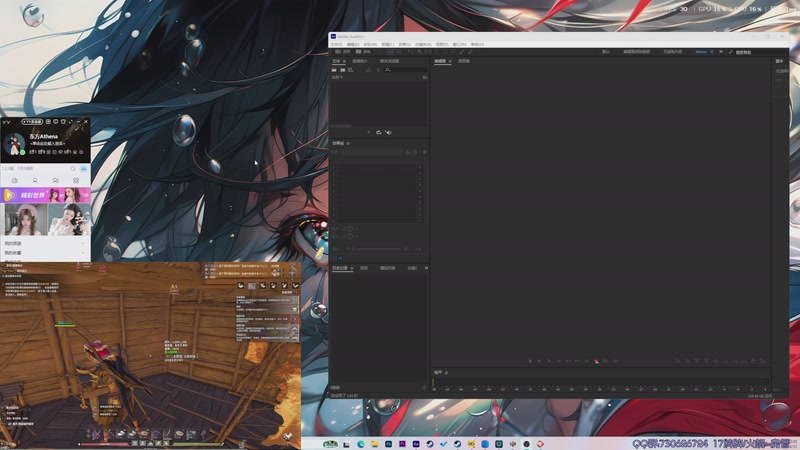Toggle loop playback in the transport controls

605,361
